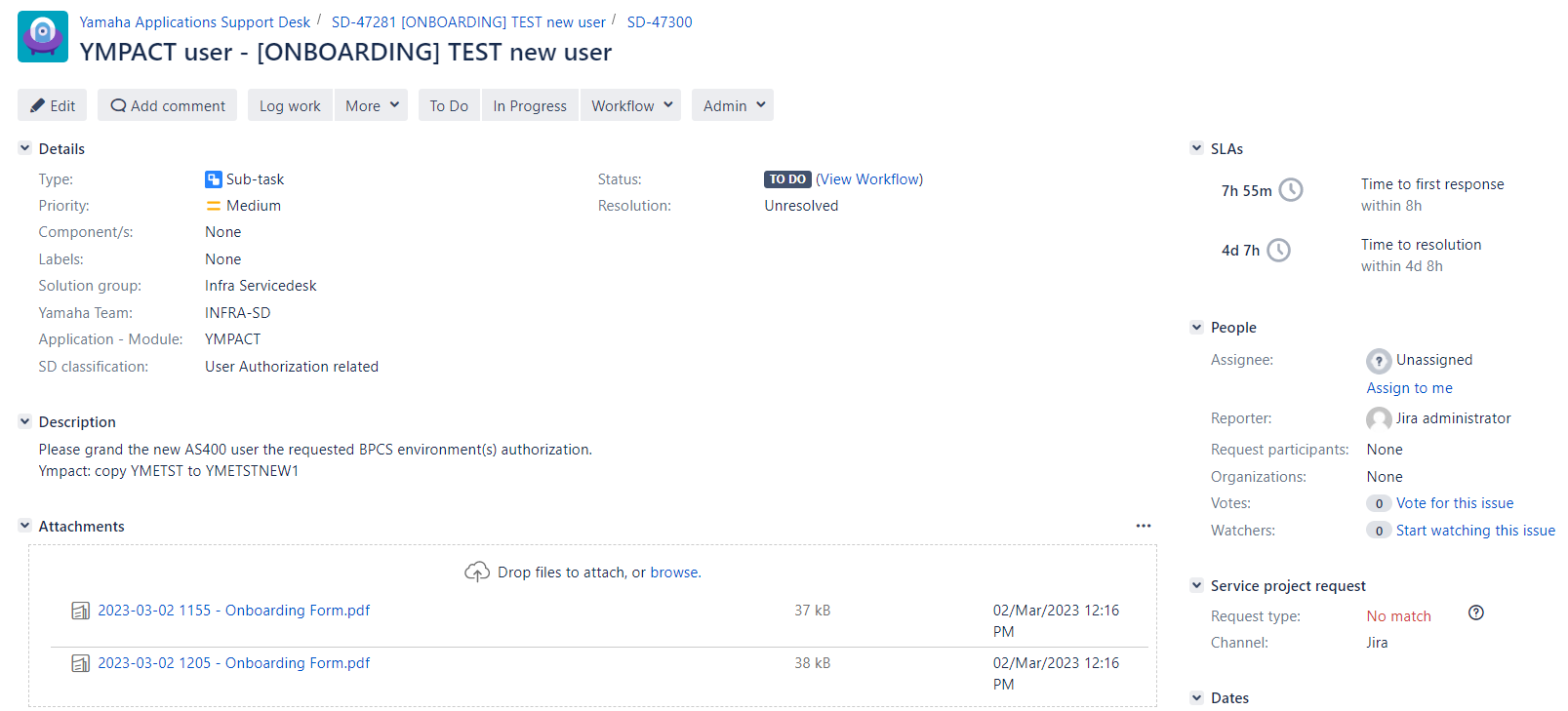Image resolution: width=1568 pixels, height=711 pixels.
Task: Click the TO DO status badge
Action: 787,179
